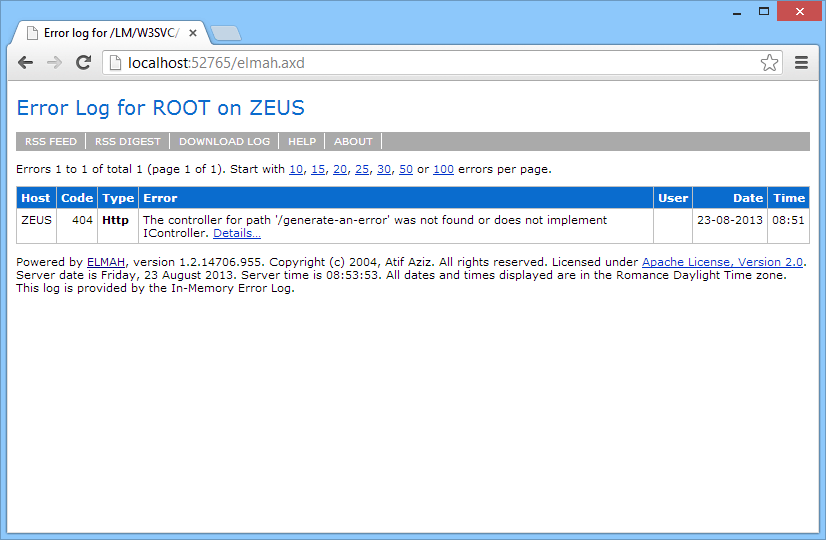Click DOWNLOAD LOG in the menu bar

224,141
